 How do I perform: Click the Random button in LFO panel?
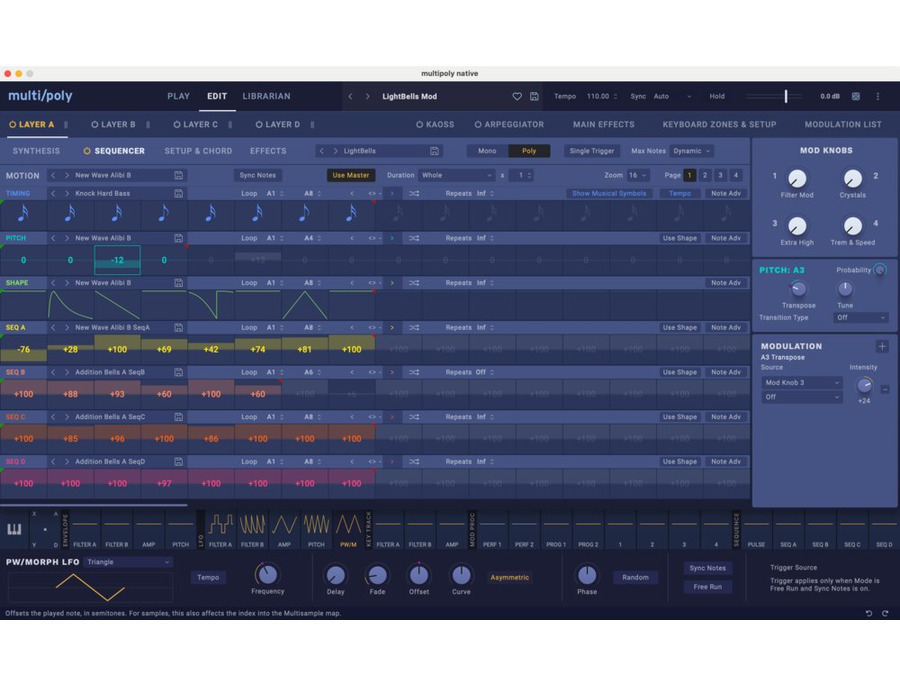635,577
